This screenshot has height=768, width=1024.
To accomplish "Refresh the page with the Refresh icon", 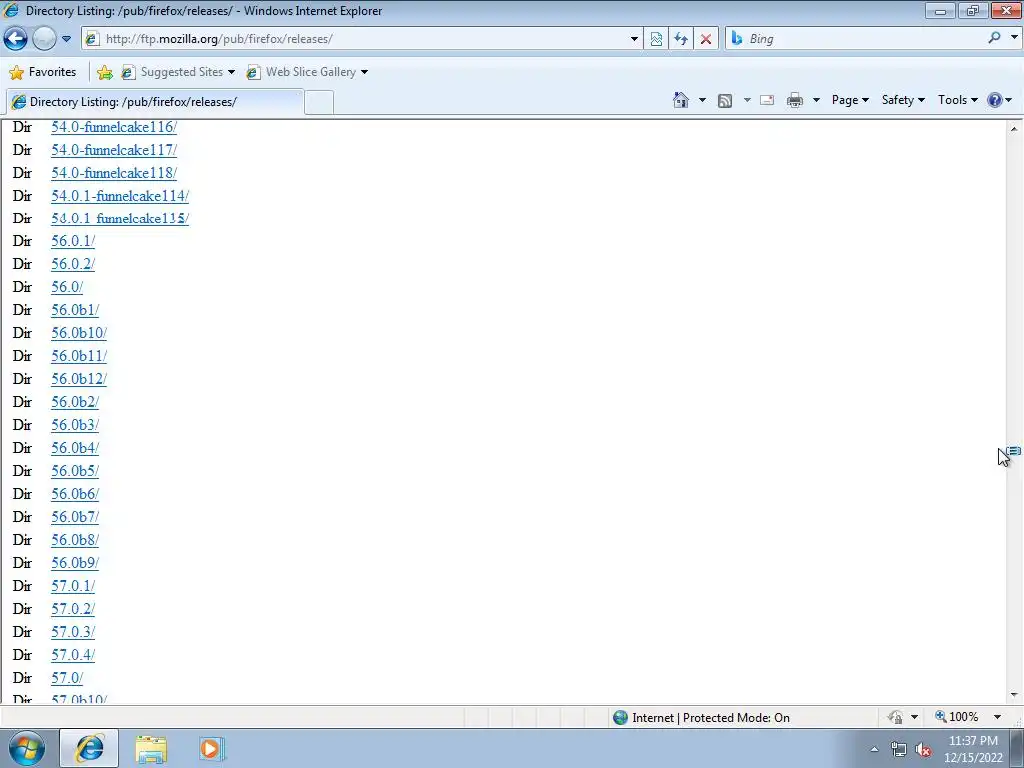I will 681,39.
